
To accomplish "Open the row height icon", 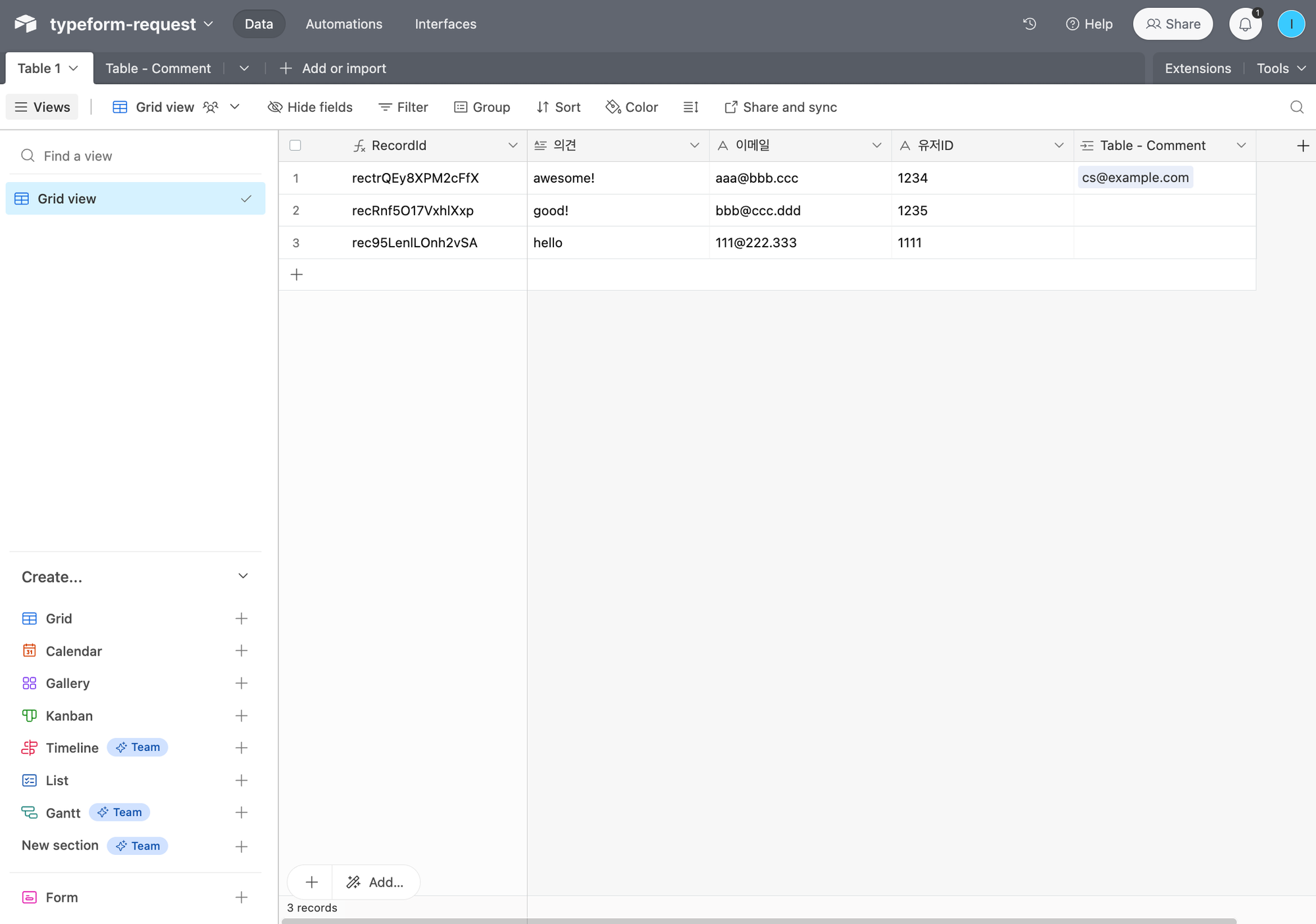I will click(691, 107).
